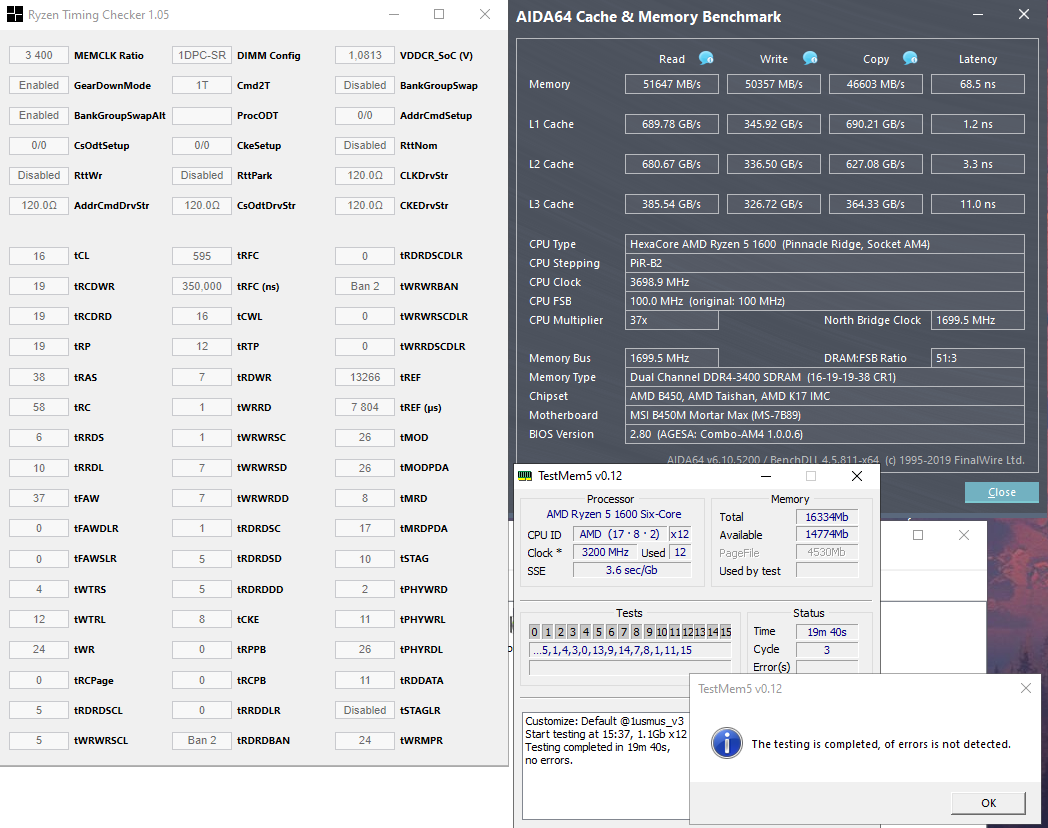Click the tWRWRBAN value Ban 2

[365, 286]
